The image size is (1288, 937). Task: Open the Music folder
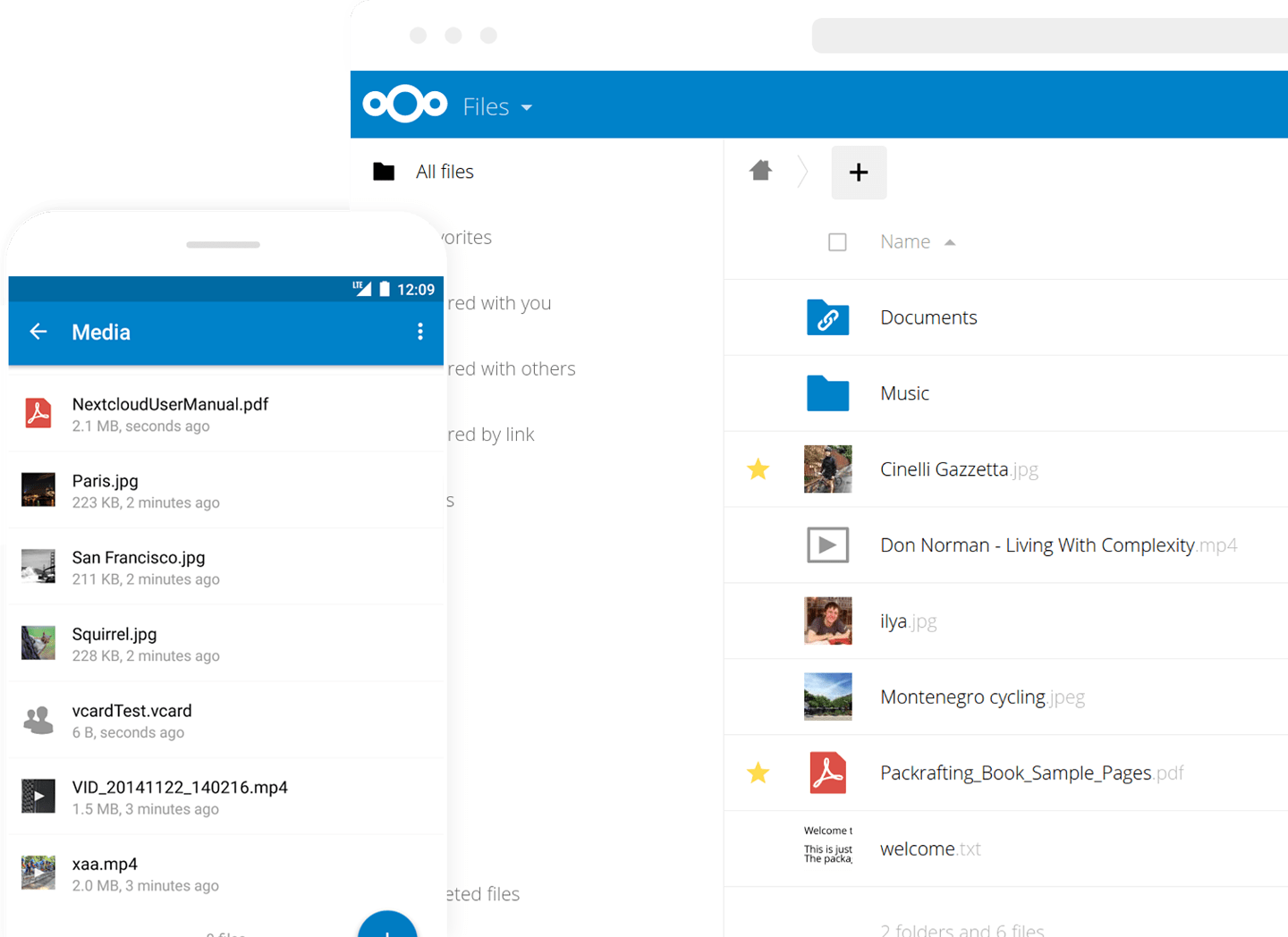pyautogui.click(x=904, y=393)
